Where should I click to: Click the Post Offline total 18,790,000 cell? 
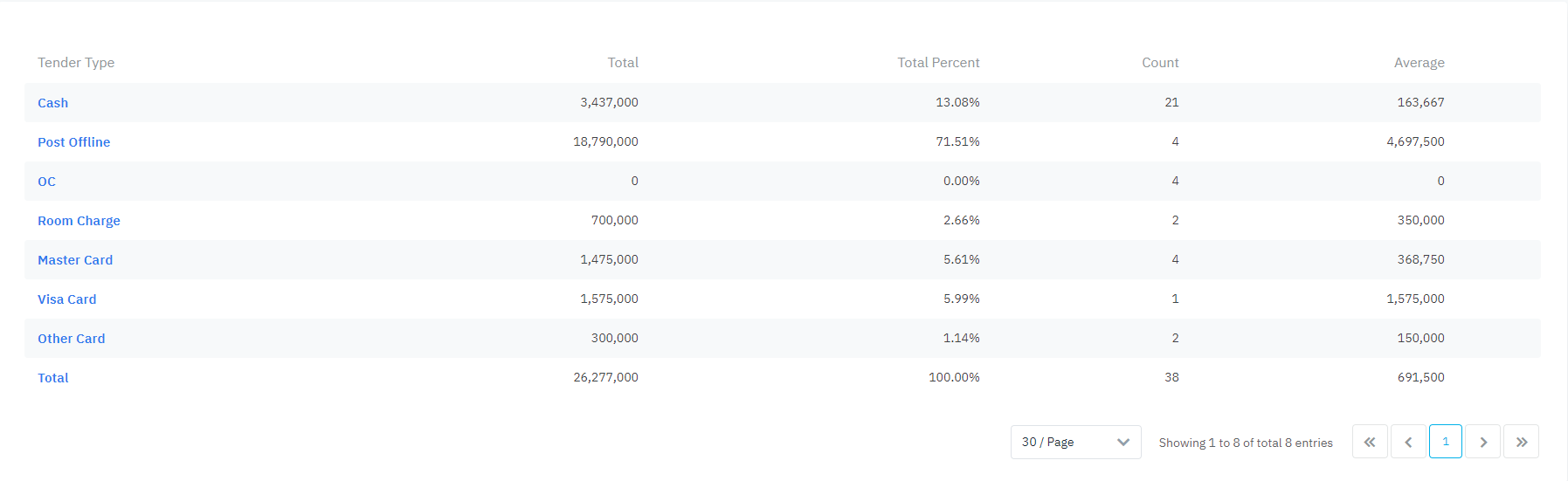(605, 141)
